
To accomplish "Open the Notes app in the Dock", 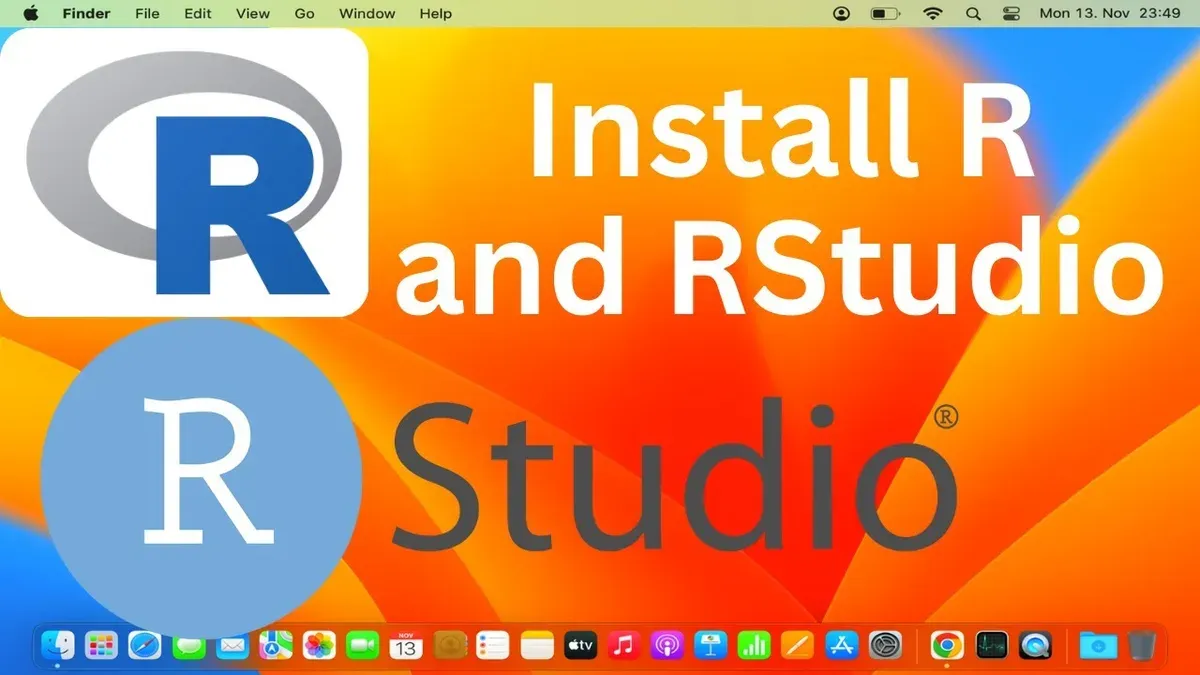I will coord(537,647).
